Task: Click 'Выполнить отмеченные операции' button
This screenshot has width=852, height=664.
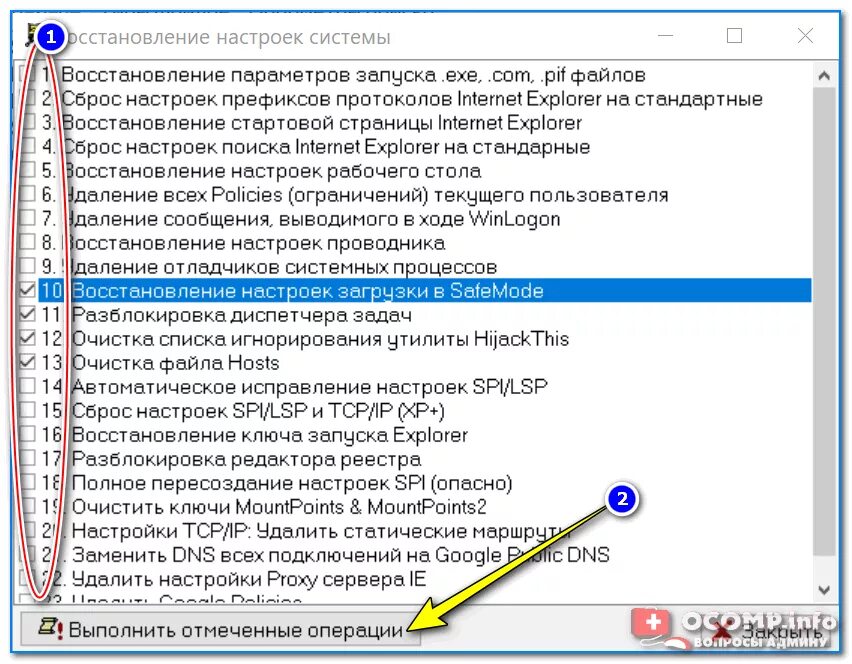Action: tap(220, 630)
